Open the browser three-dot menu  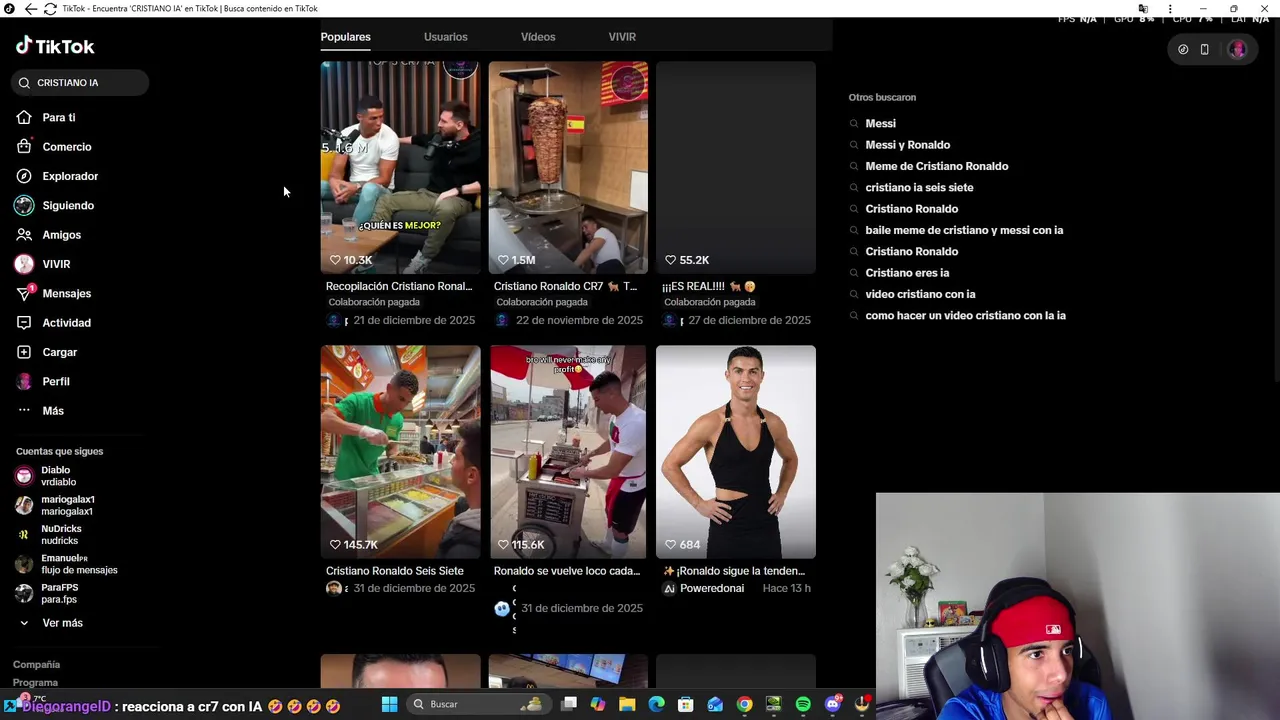(1170, 9)
